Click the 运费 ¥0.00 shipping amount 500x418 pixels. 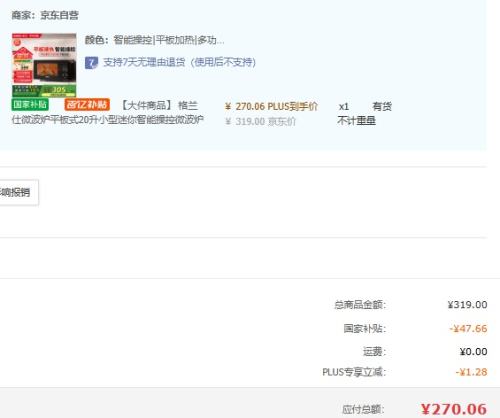(473, 352)
